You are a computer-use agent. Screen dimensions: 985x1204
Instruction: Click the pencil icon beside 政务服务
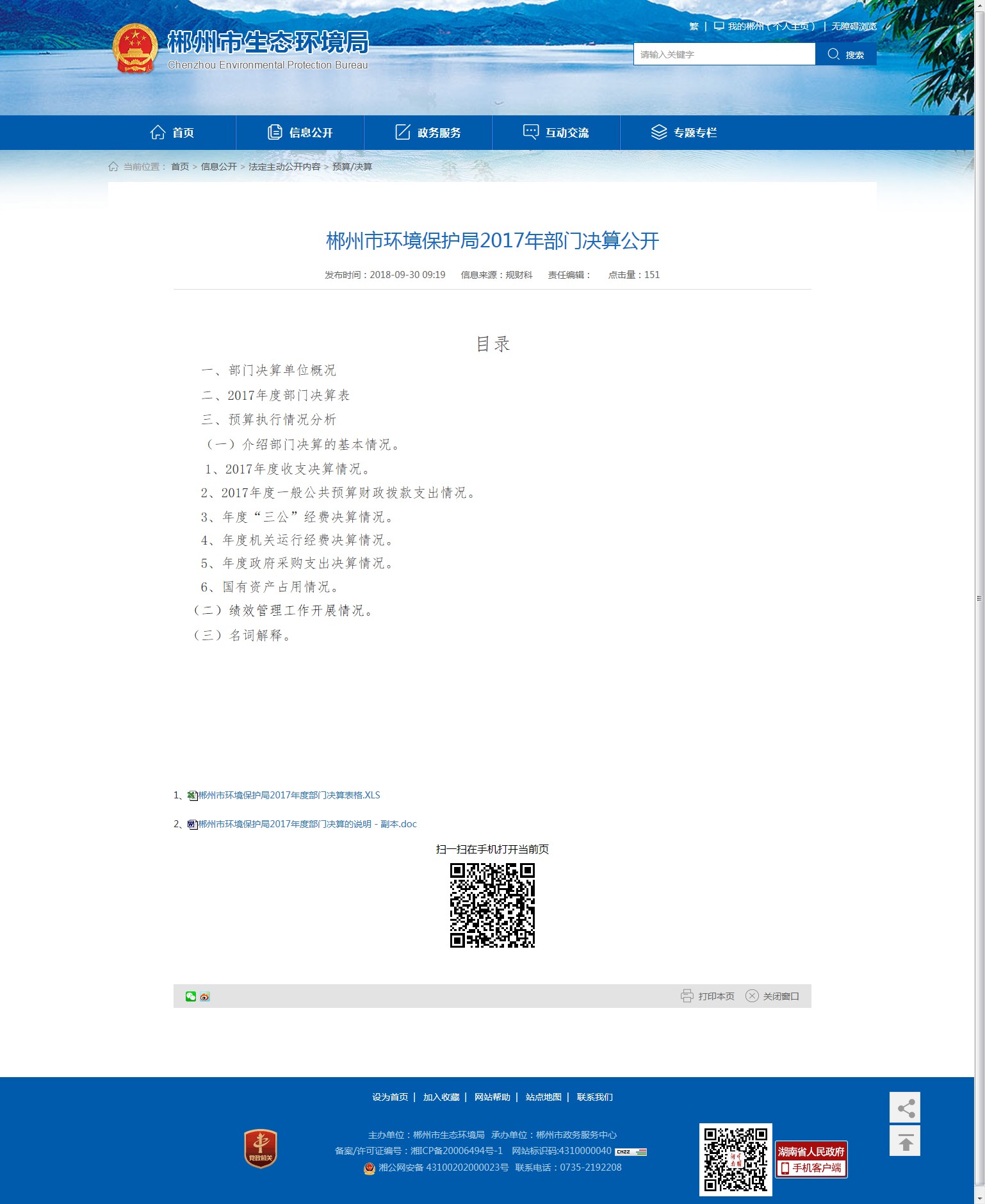(x=403, y=133)
